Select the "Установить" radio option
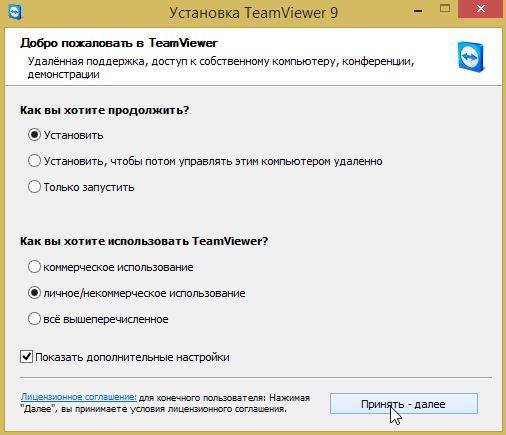Viewport: 506px width, 435px height. (x=34, y=135)
